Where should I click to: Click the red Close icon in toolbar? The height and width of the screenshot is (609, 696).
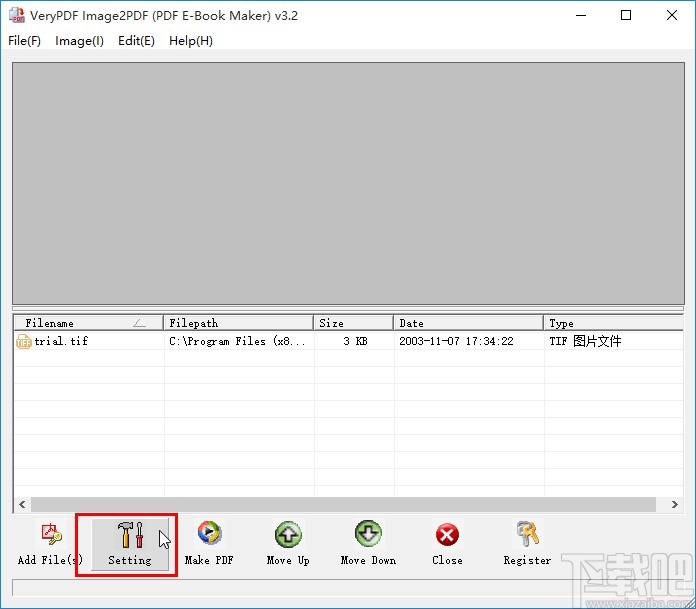click(x=447, y=534)
